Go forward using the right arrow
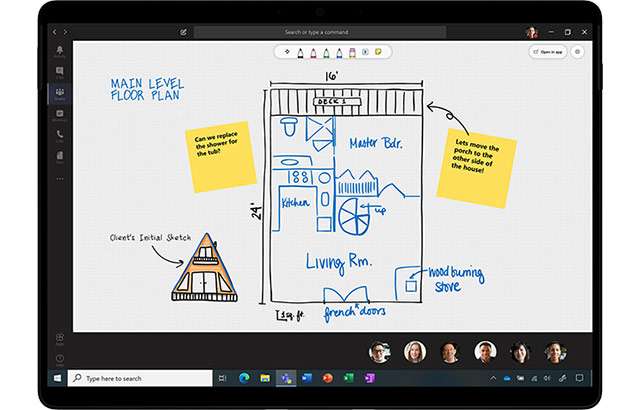Image resolution: width=640 pixels, height=410 pixels. (65, 32)
